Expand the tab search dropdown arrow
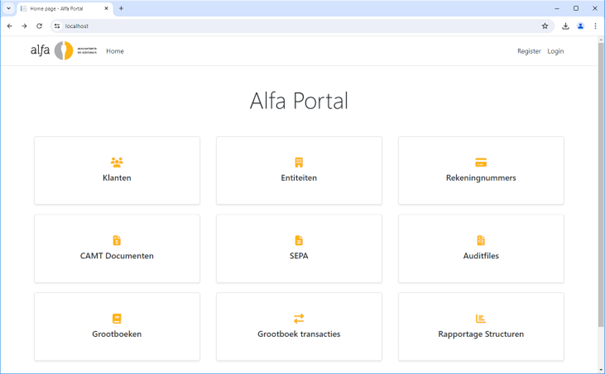 click(x=8, y=8)
